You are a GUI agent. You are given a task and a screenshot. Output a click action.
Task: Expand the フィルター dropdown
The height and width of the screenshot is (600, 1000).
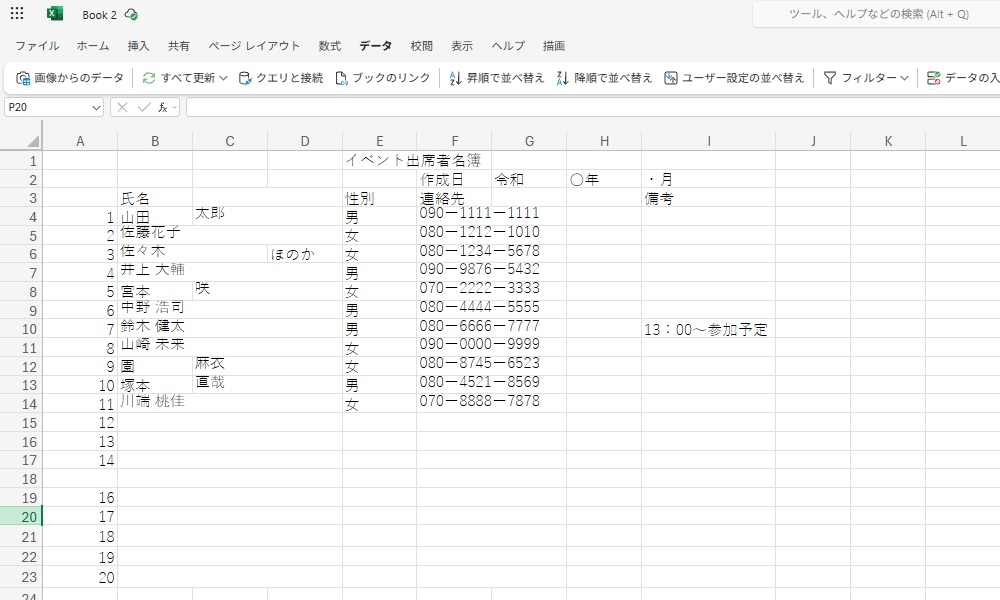[904, 78]
